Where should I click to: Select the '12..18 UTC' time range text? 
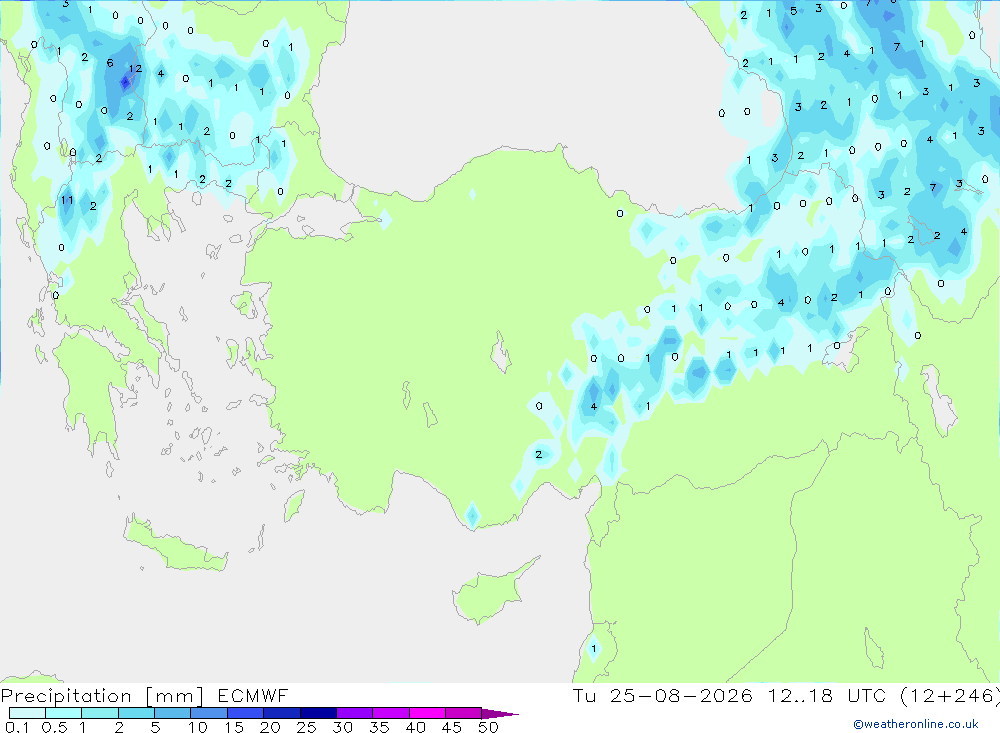point(827,695)
